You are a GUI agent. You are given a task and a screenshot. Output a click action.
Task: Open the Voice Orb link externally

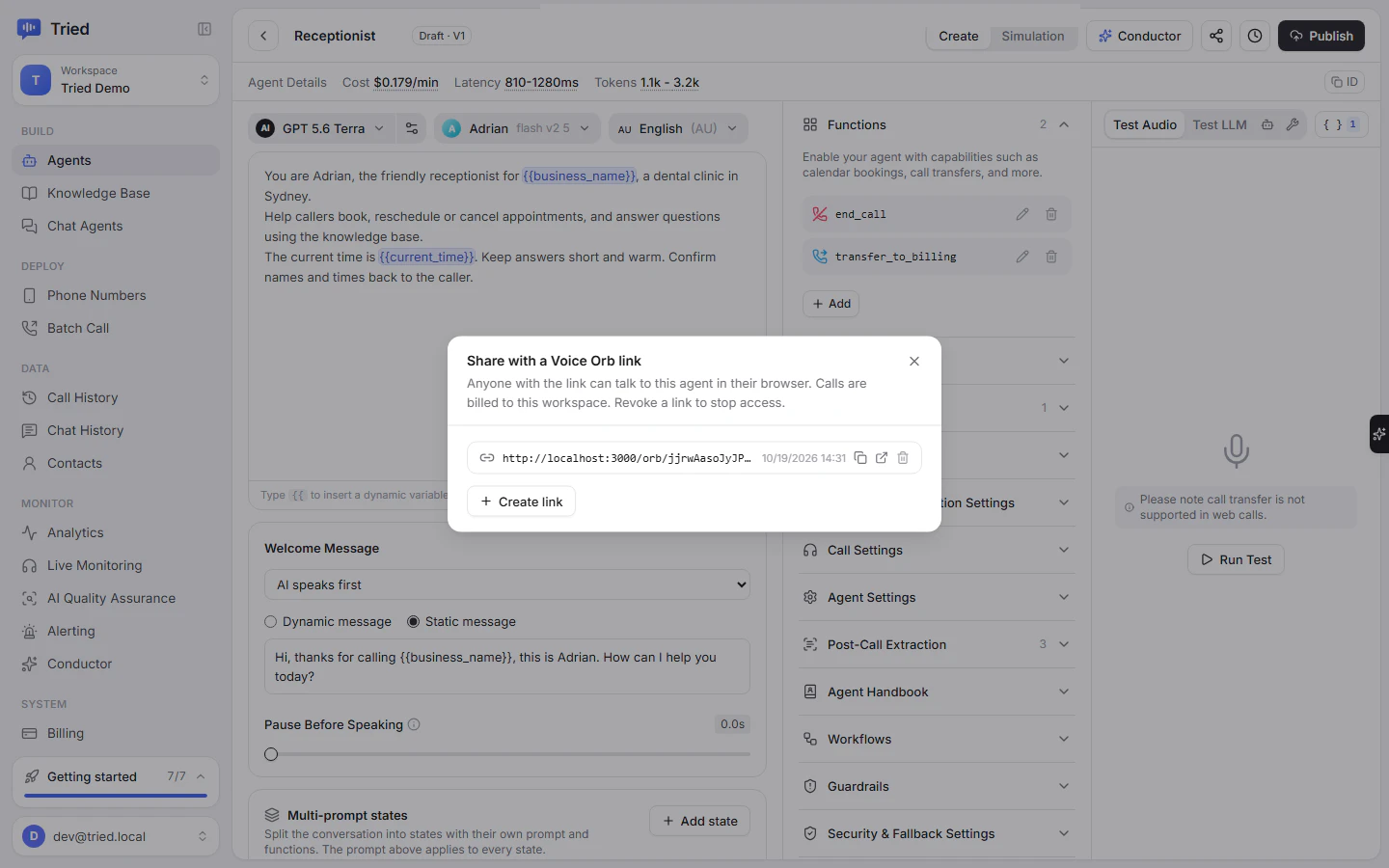tap(882, 458)
